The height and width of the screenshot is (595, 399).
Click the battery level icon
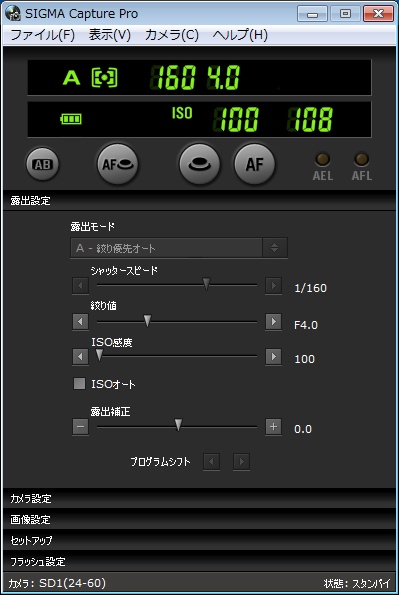tap(71, 119)
